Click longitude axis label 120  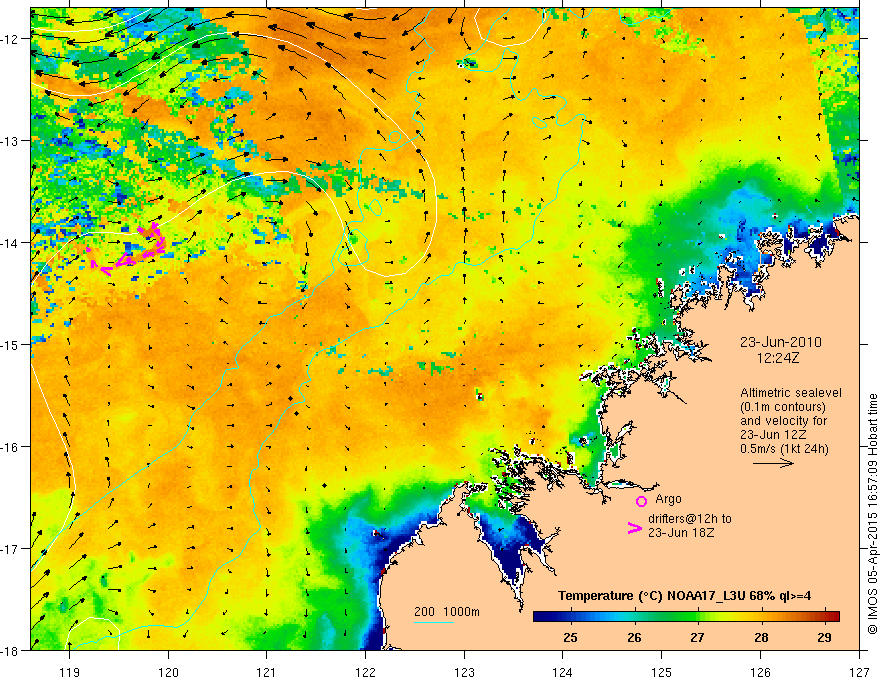[x=168, y=672]
